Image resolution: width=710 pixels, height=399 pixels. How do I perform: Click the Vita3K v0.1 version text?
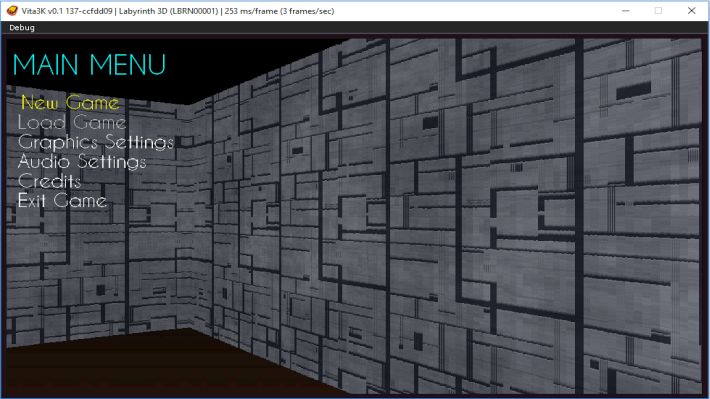tap(43, 11)
